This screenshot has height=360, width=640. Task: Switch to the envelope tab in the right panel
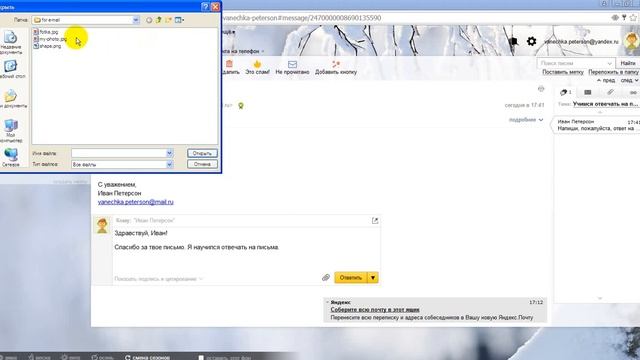tap(588, 92)
